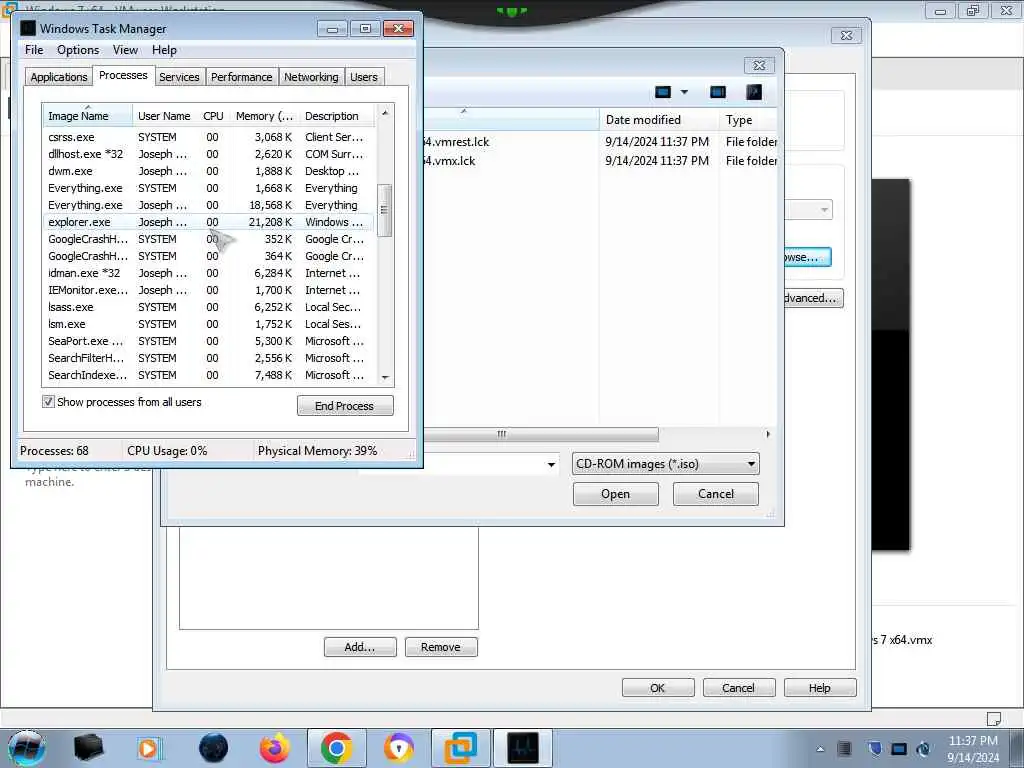Click the process list vertical scrollbar thumb
The image size is (1024, 768).
pos(385,210)
